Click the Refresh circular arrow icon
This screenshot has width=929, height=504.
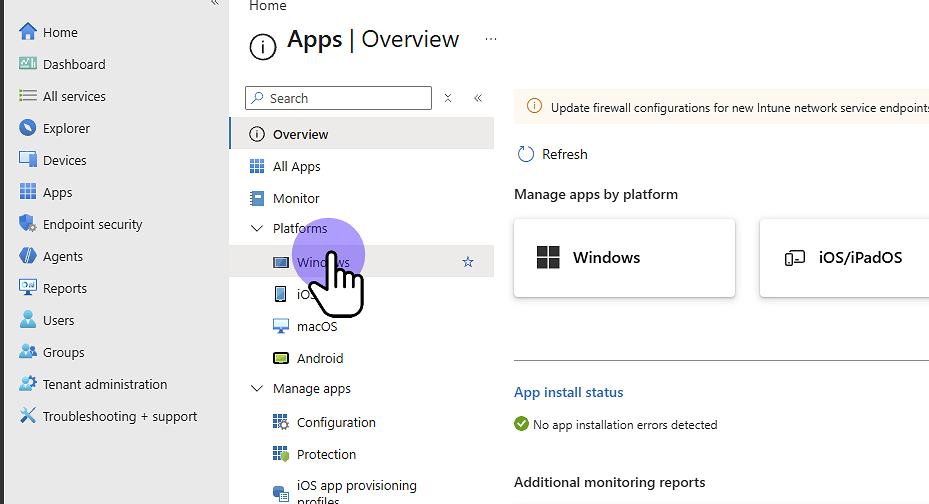526,154
